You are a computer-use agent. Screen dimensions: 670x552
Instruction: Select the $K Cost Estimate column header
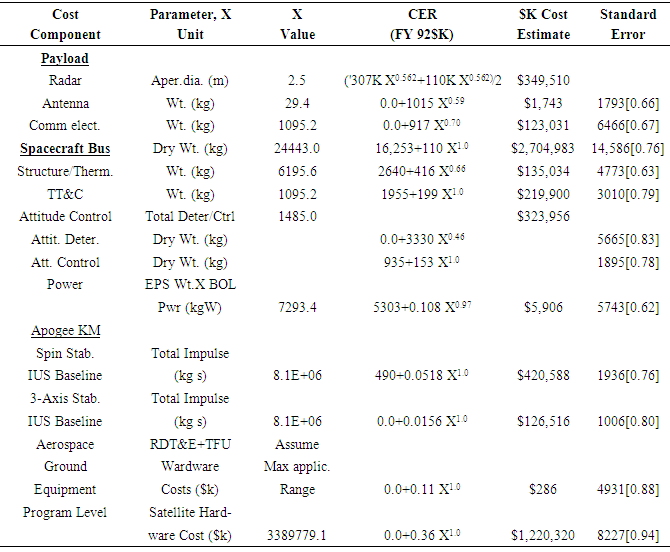544,24
